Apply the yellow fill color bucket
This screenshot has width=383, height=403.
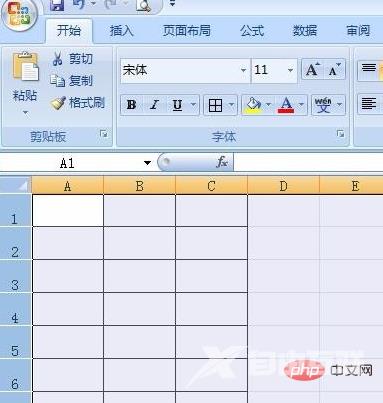[253, 105]
